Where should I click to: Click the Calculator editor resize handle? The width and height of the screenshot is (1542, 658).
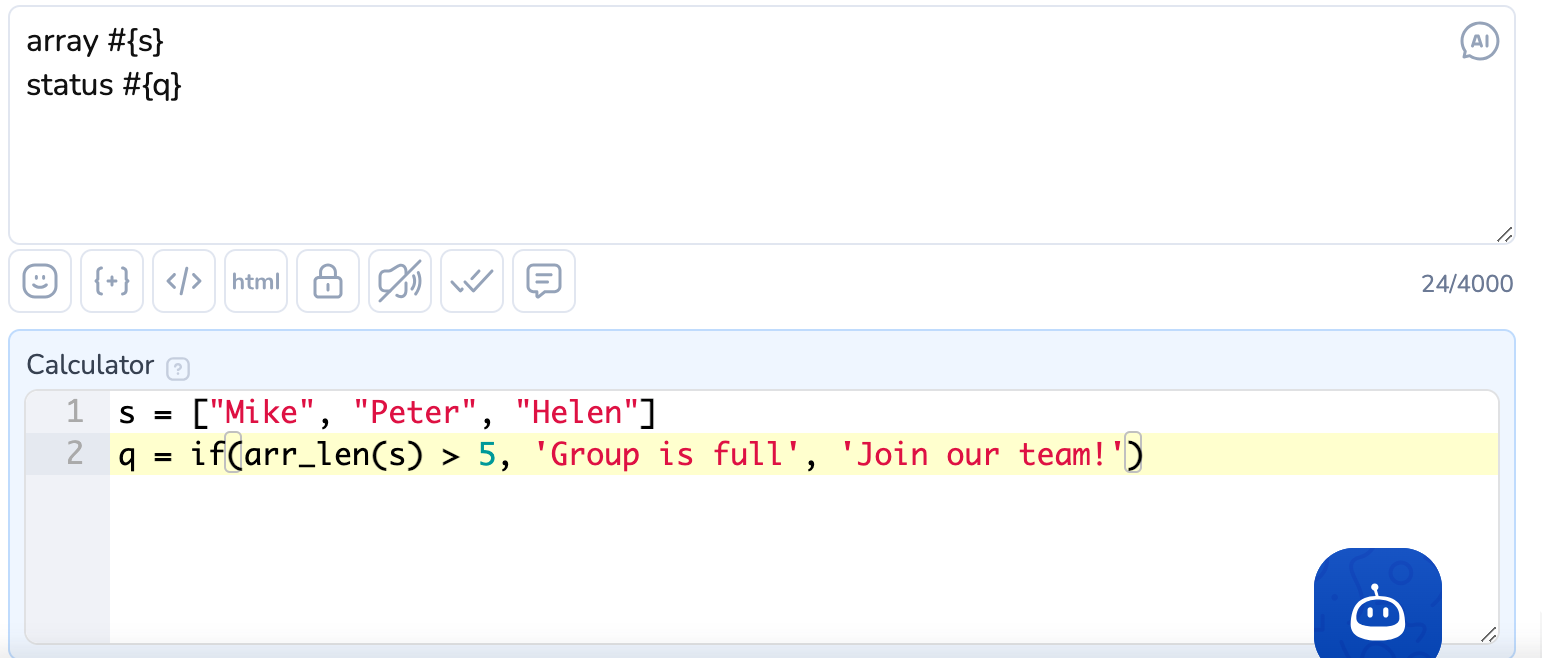click(x=1488, y=634)
